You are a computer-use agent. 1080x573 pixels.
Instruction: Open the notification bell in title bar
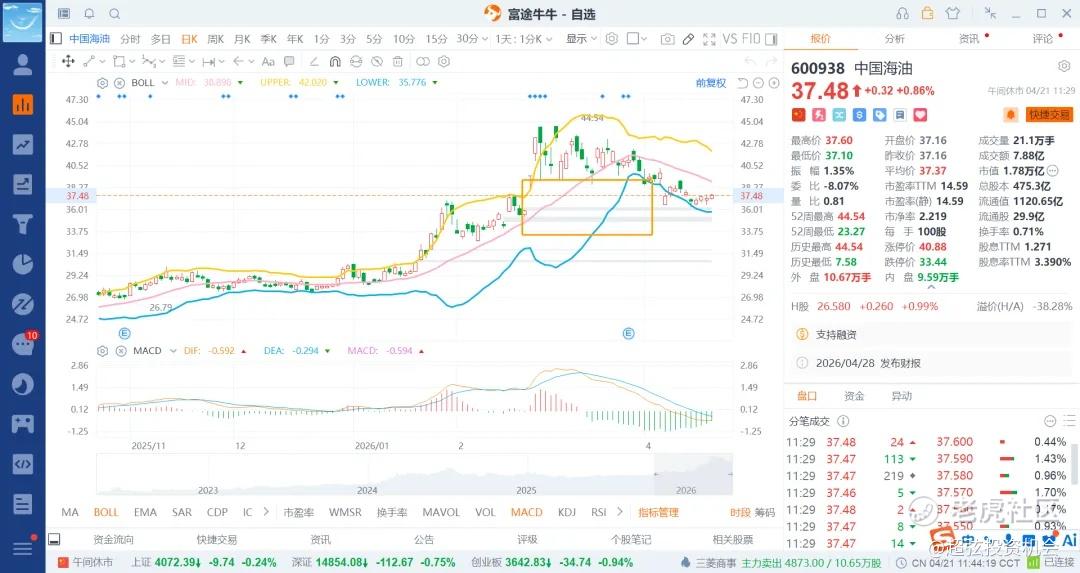pos(89,13)
